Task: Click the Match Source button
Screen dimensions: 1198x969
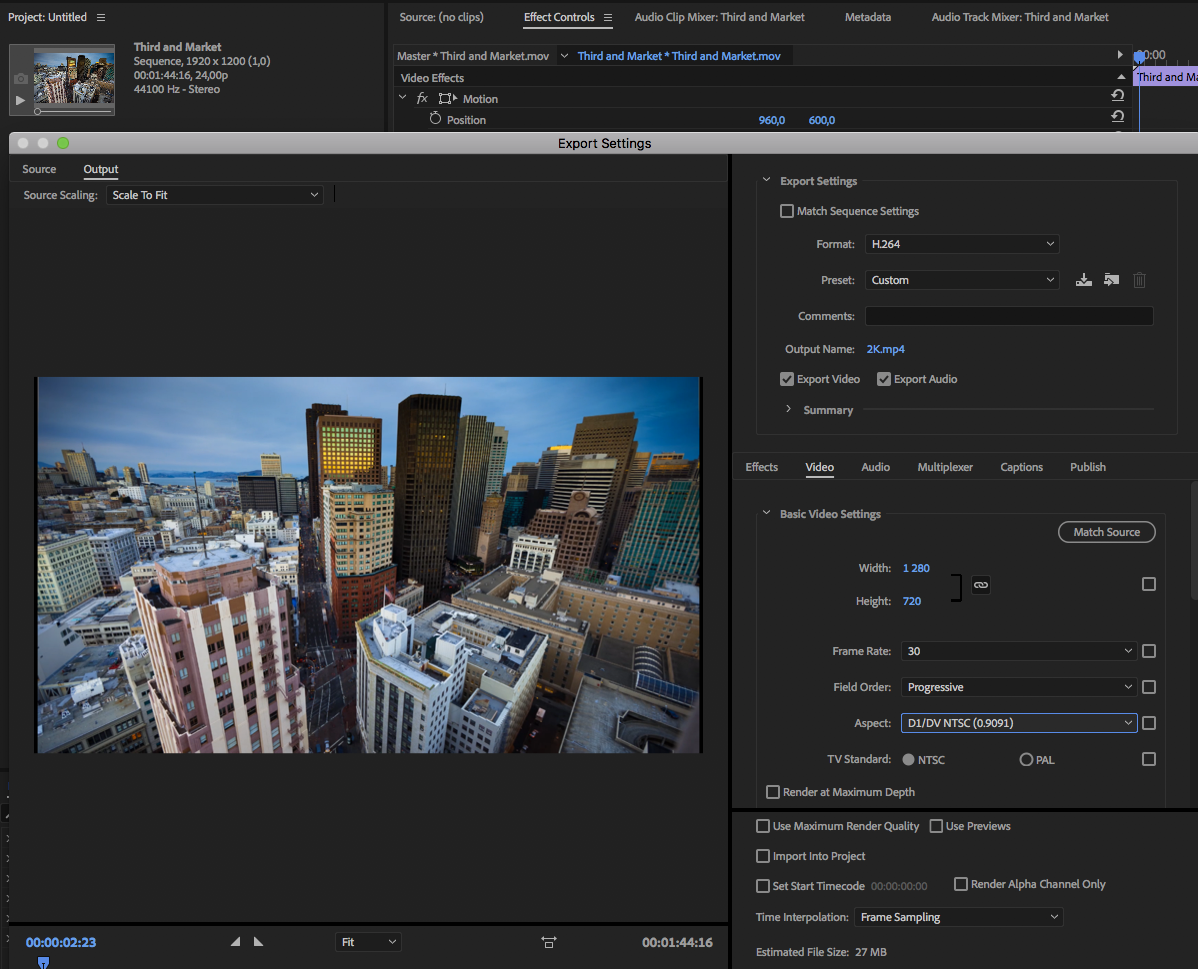Action: tap(1106, 532)
